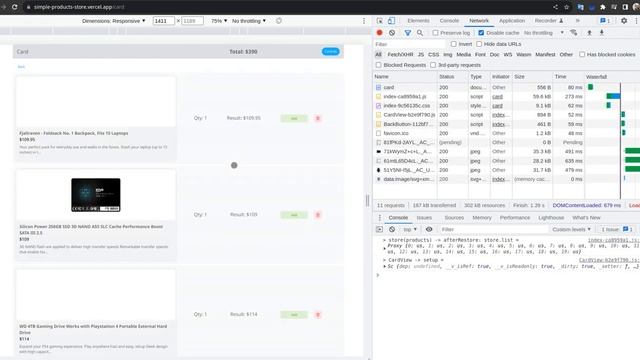The height and width of the screenshot is (360, 640).
Task: Delete the WD 4TB Gaming Drive item
Action: click(x=318, y=315)
